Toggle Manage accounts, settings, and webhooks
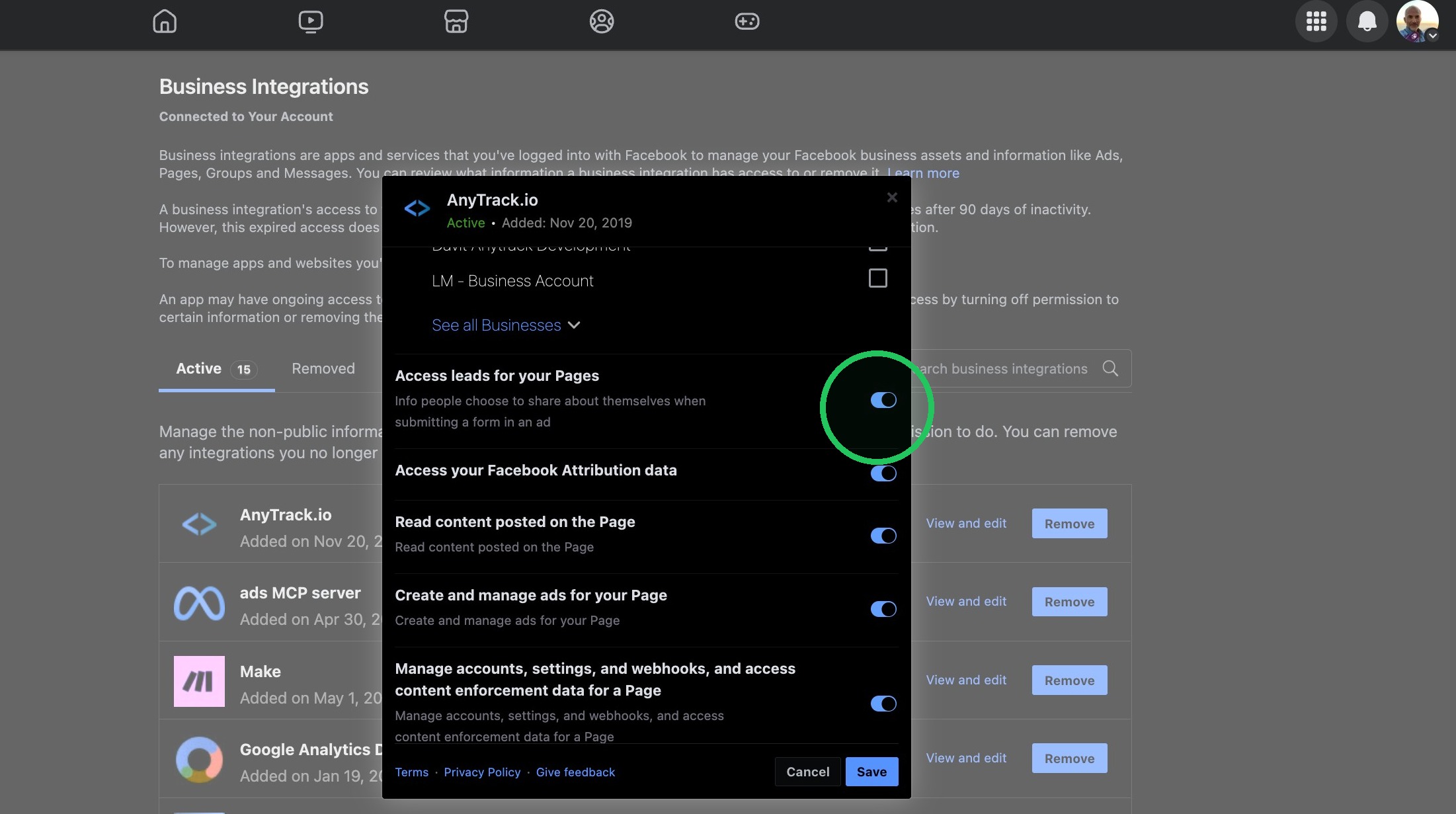 click(883, 704)
